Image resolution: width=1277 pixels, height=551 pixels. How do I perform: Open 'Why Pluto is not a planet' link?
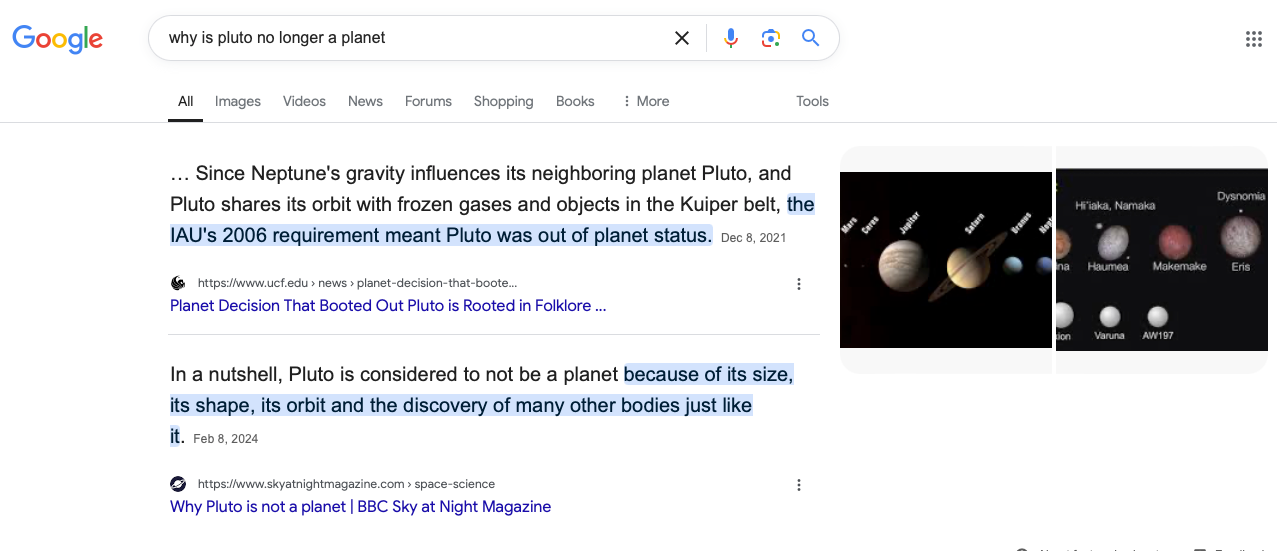point(360,507)
